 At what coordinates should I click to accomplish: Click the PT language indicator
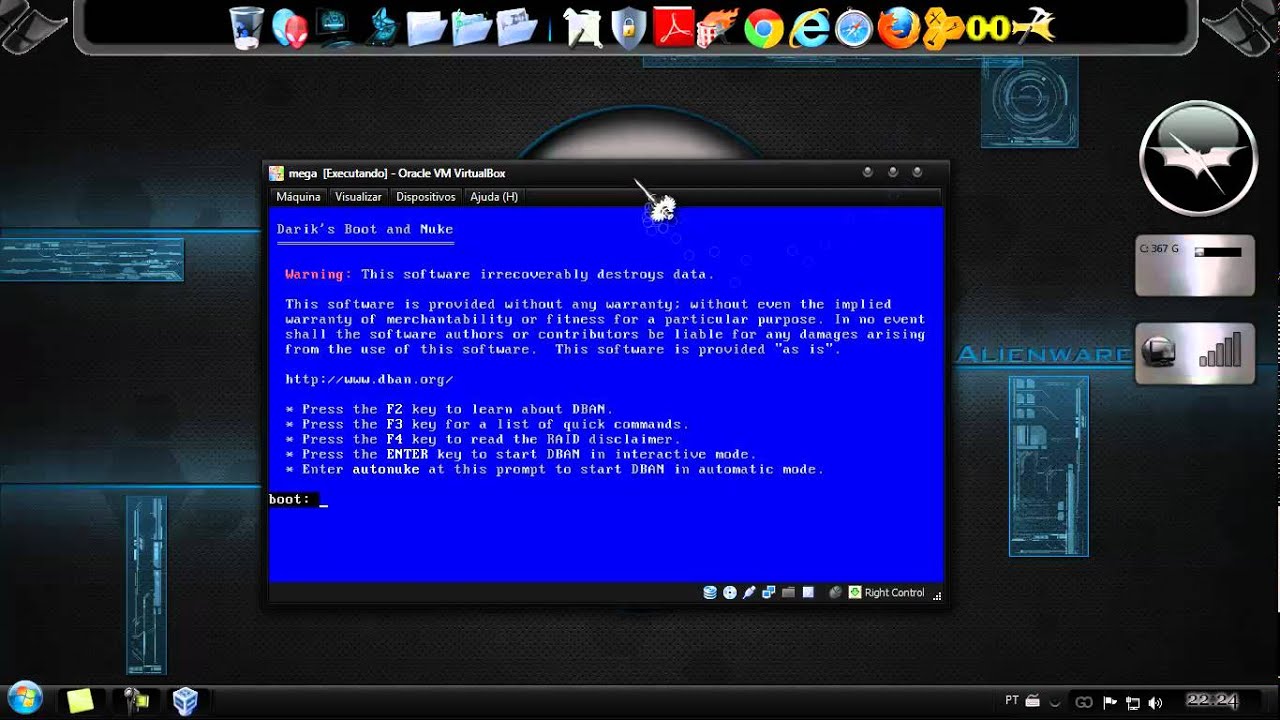tap(1012, 700)
